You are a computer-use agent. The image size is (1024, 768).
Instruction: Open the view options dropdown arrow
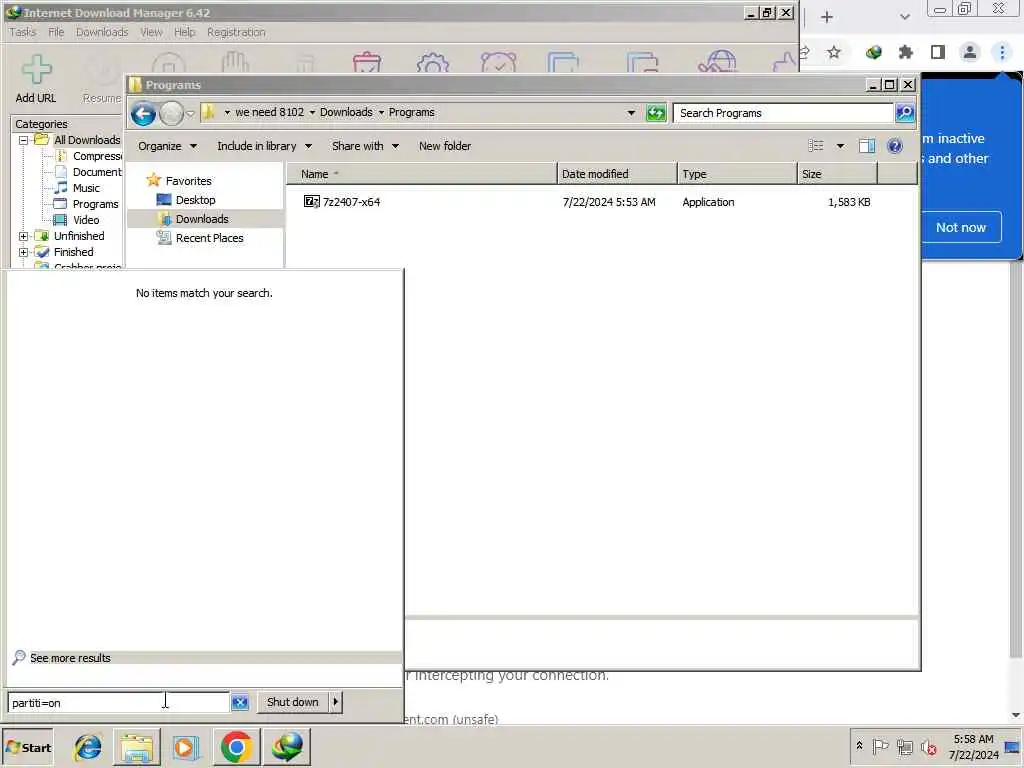[840, 146]
